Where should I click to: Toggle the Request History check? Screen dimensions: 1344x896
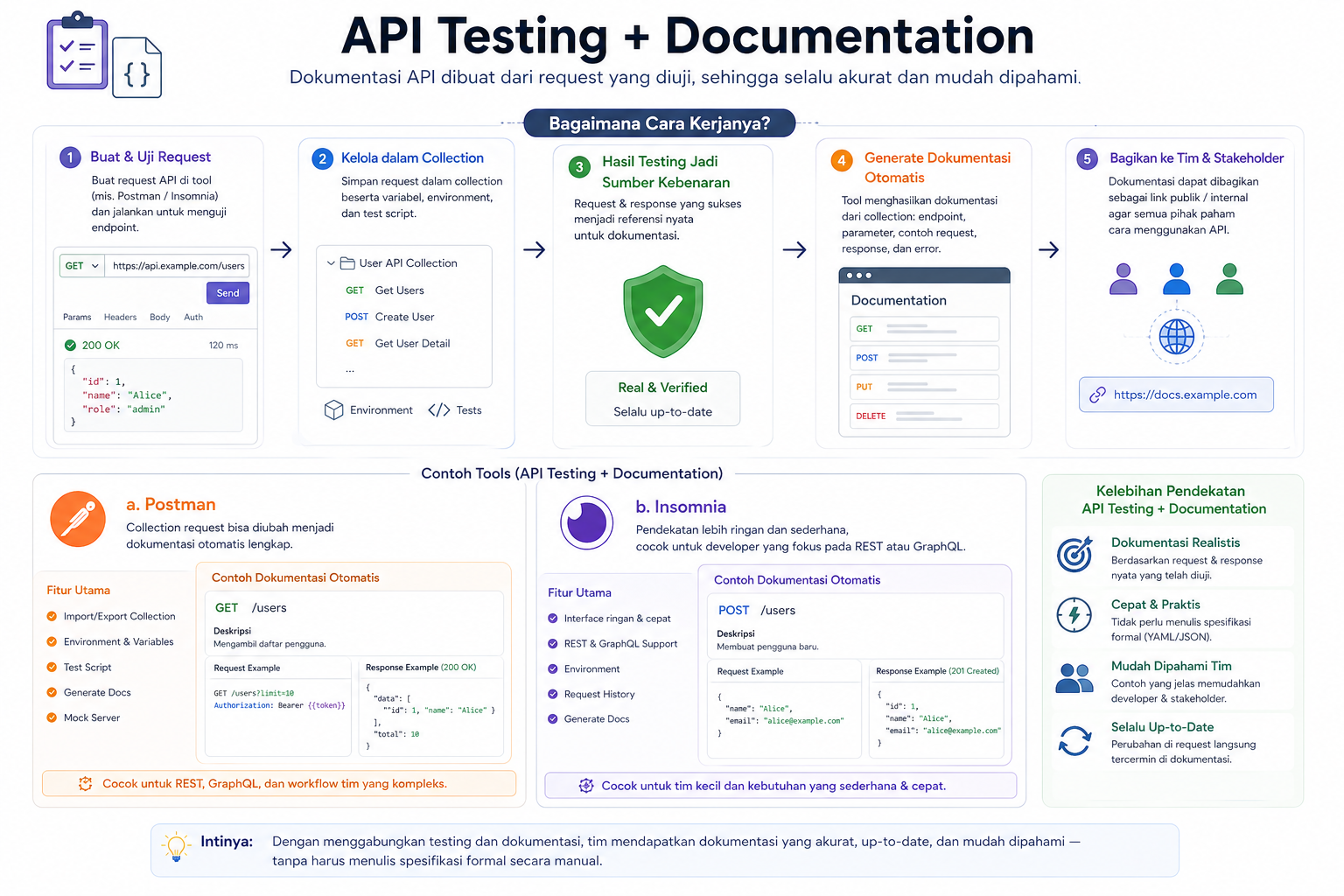[x=553, y=695]
